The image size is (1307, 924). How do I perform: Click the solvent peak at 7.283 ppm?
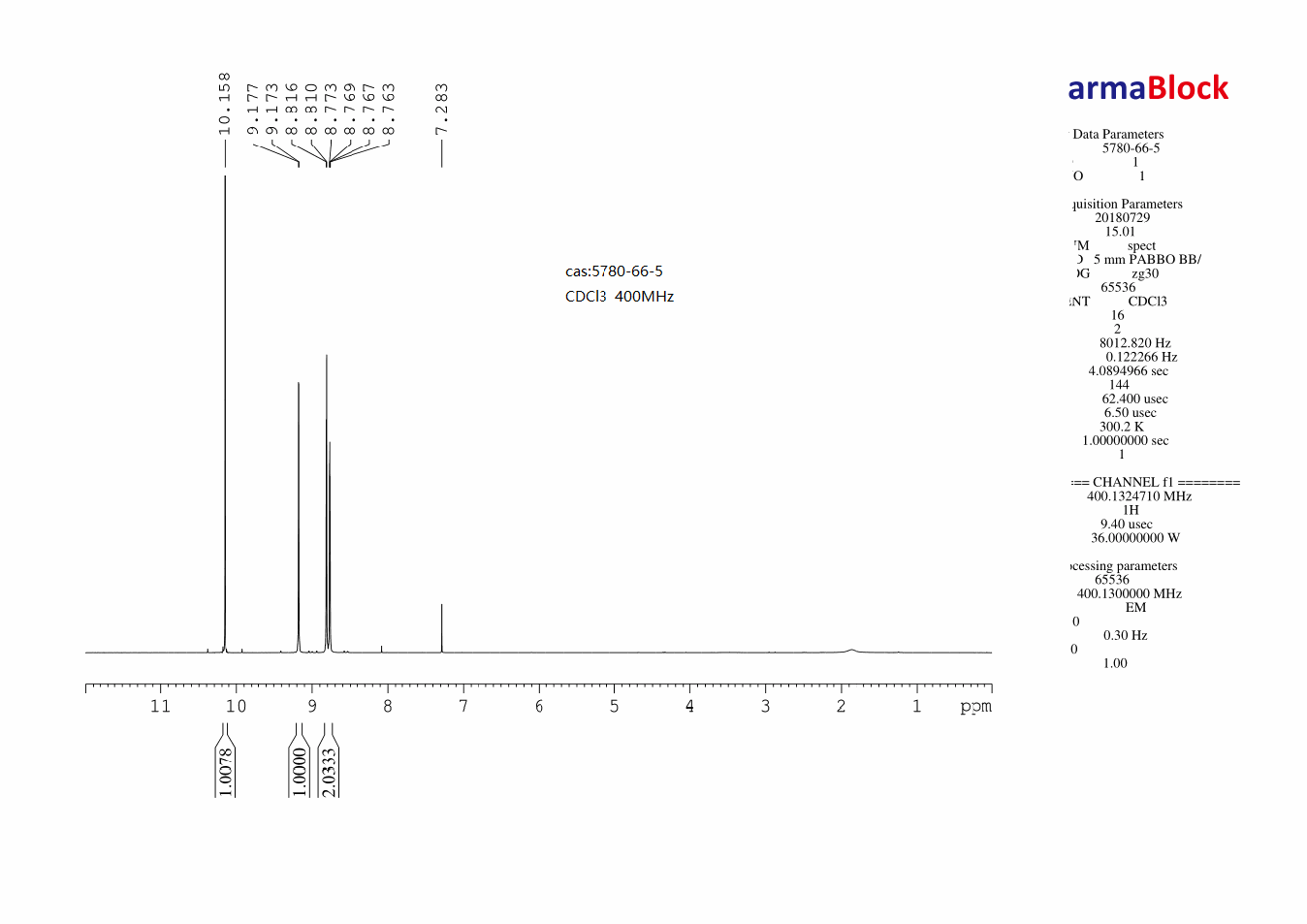click(442, 628)
